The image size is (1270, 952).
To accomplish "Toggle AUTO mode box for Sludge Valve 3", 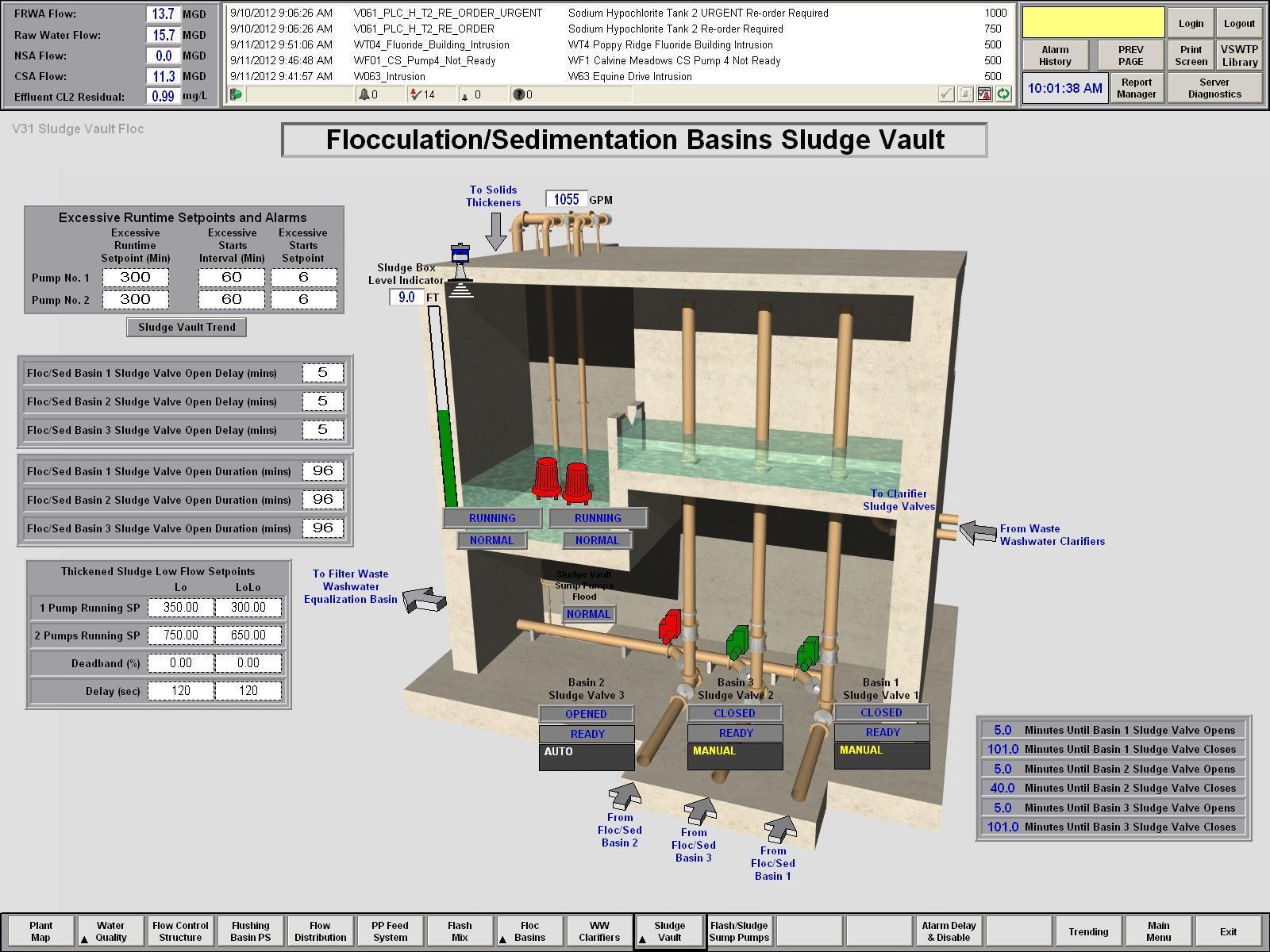I will (587, 757).
